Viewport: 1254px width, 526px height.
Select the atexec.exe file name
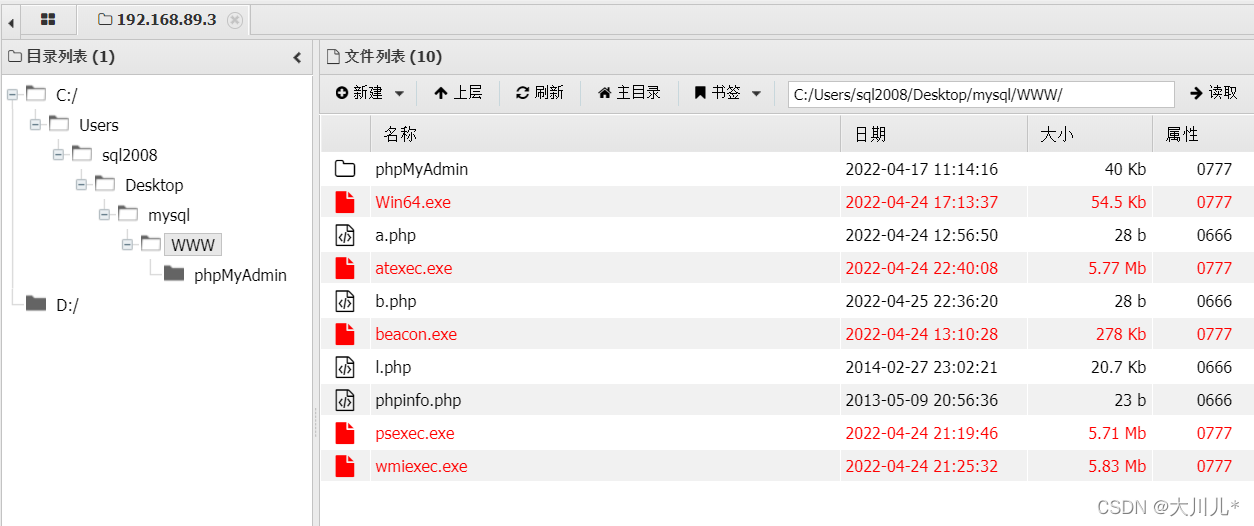point(414,268)
